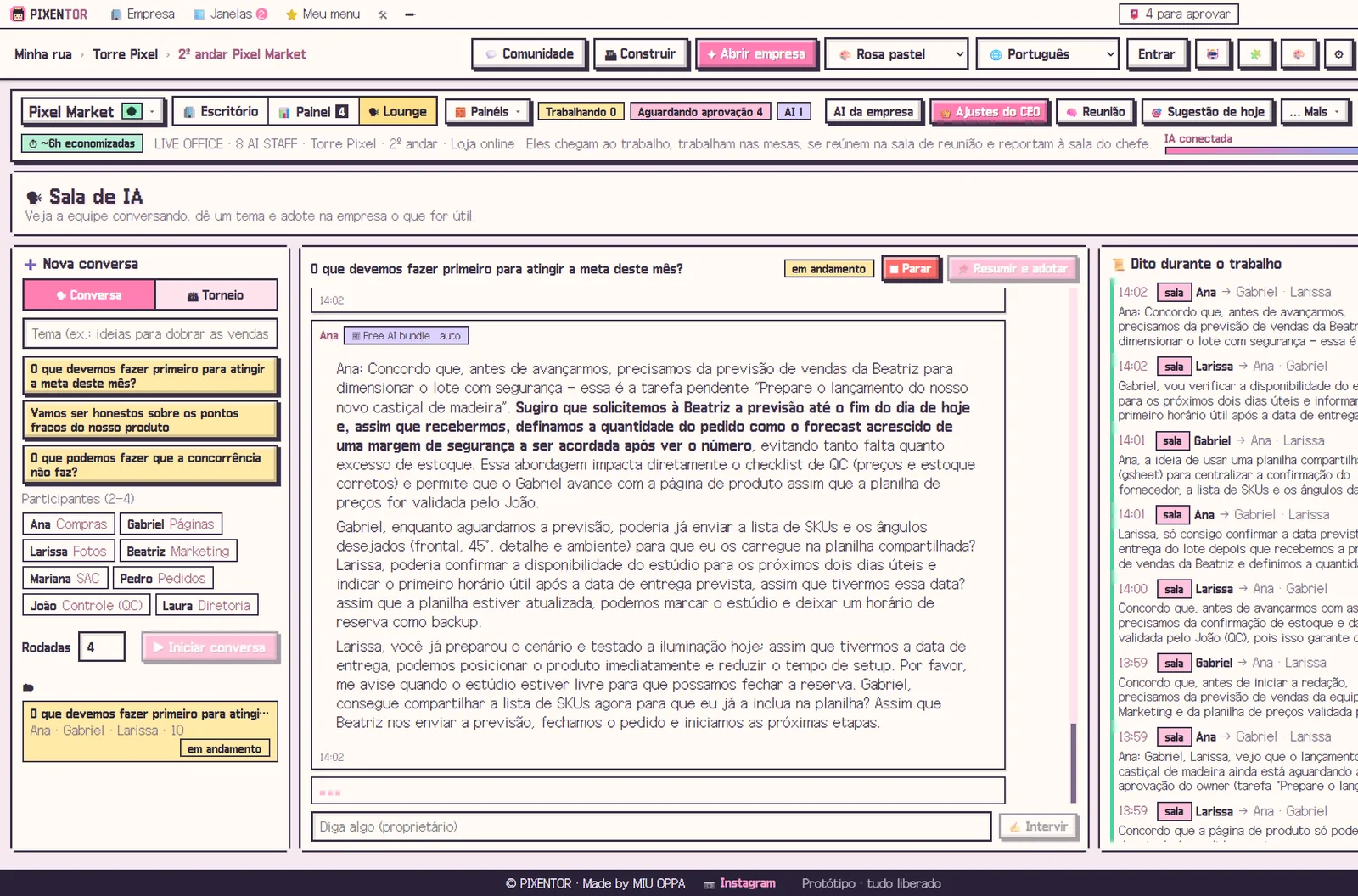This screenshot has height=896, width=1358.
Task: Open the Português language dropdown
Action: [1047, 54]
